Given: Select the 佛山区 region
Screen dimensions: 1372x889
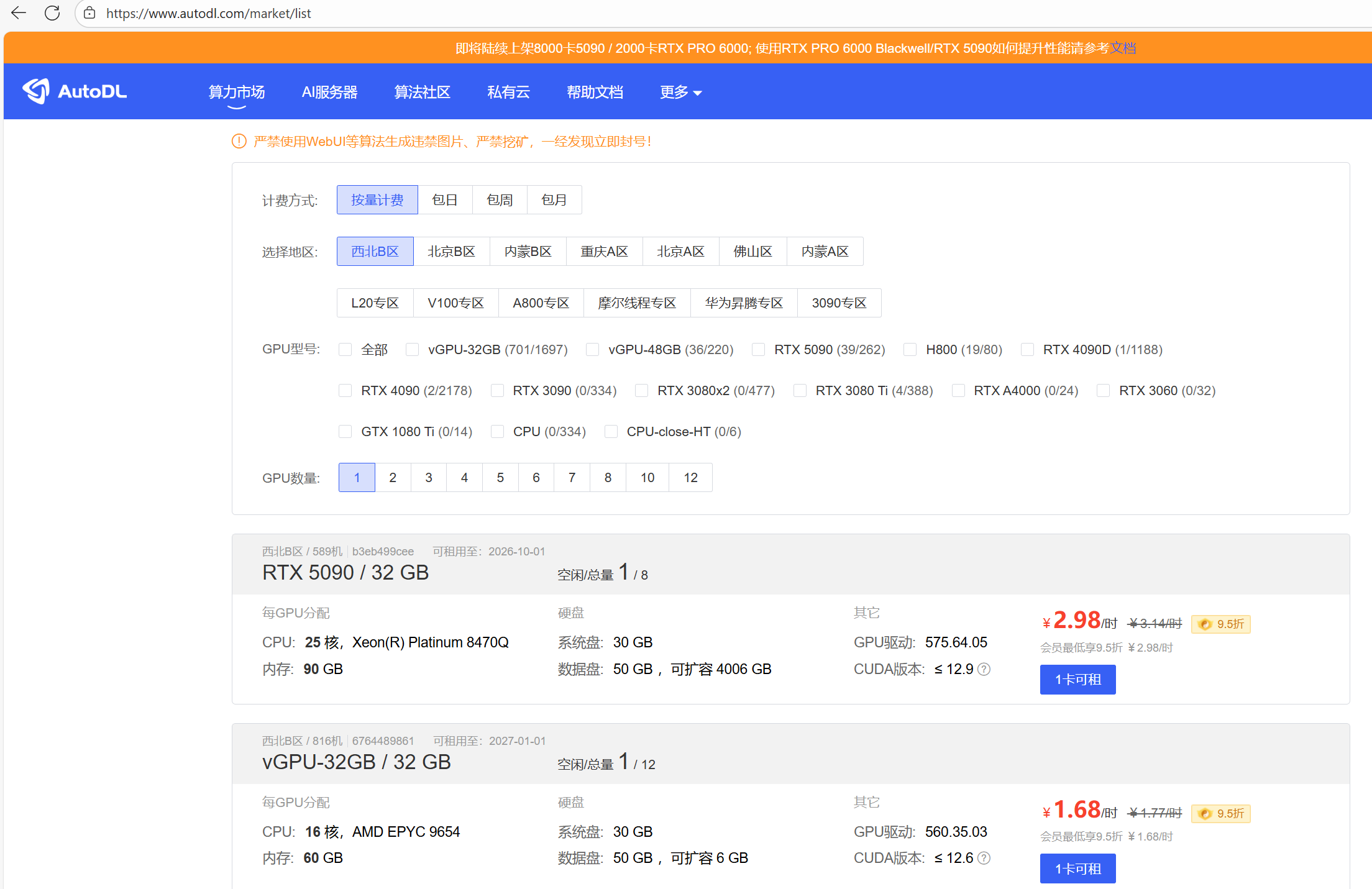Looking at the screenshot, I should pyautogui.click(x=752, y=252).
